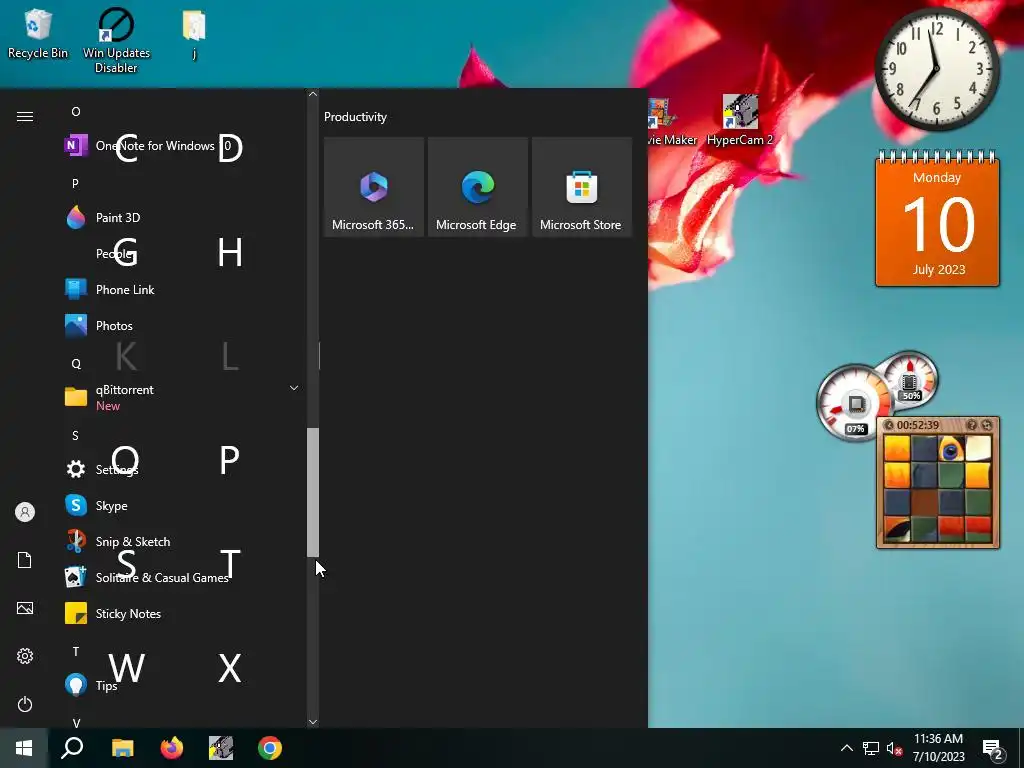Launch Sticky Notes
1024x768 pixels.
182,613
